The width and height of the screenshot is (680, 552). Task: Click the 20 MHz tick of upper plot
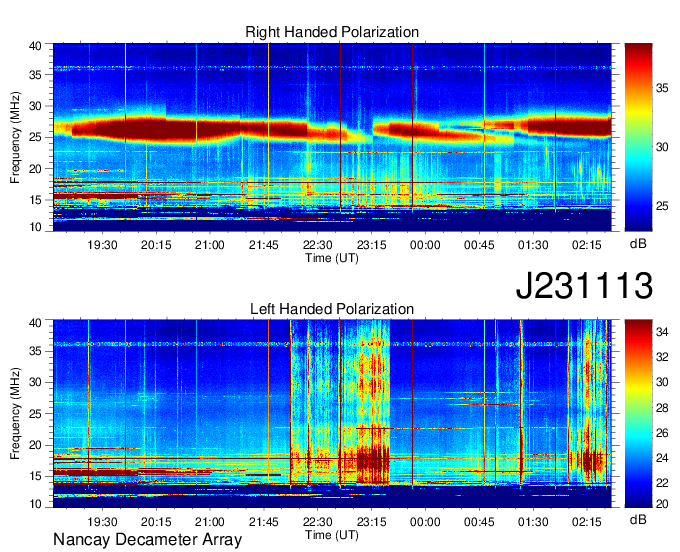(x=35, y=169)
